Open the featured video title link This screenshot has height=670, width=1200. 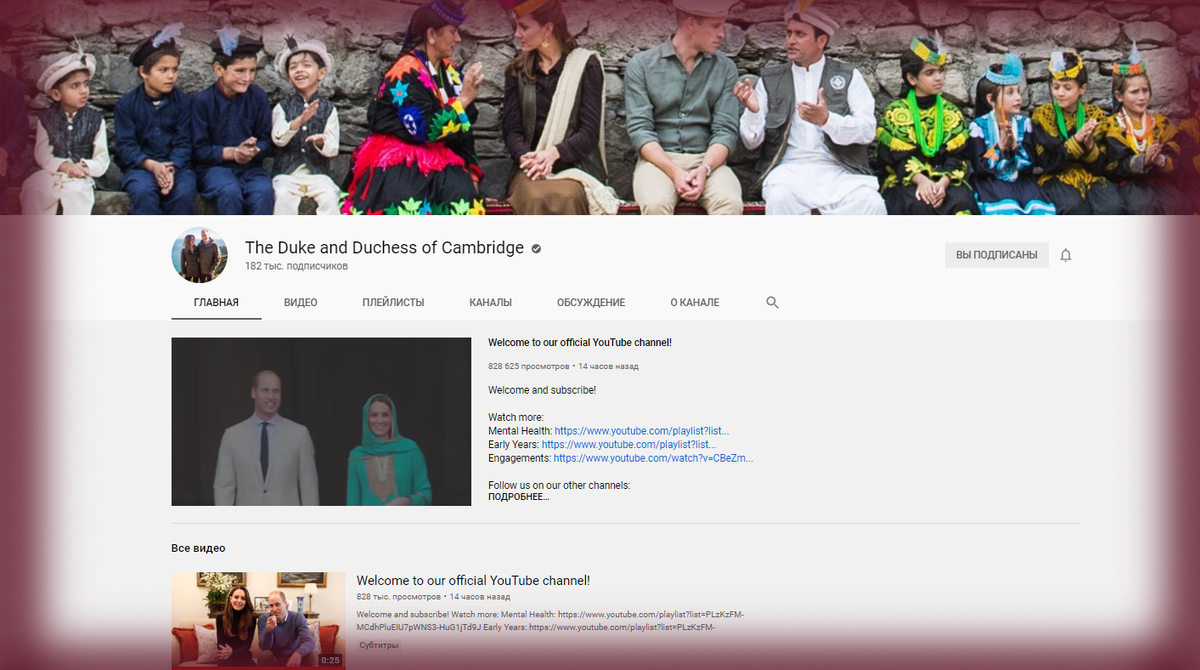point(580,342)
